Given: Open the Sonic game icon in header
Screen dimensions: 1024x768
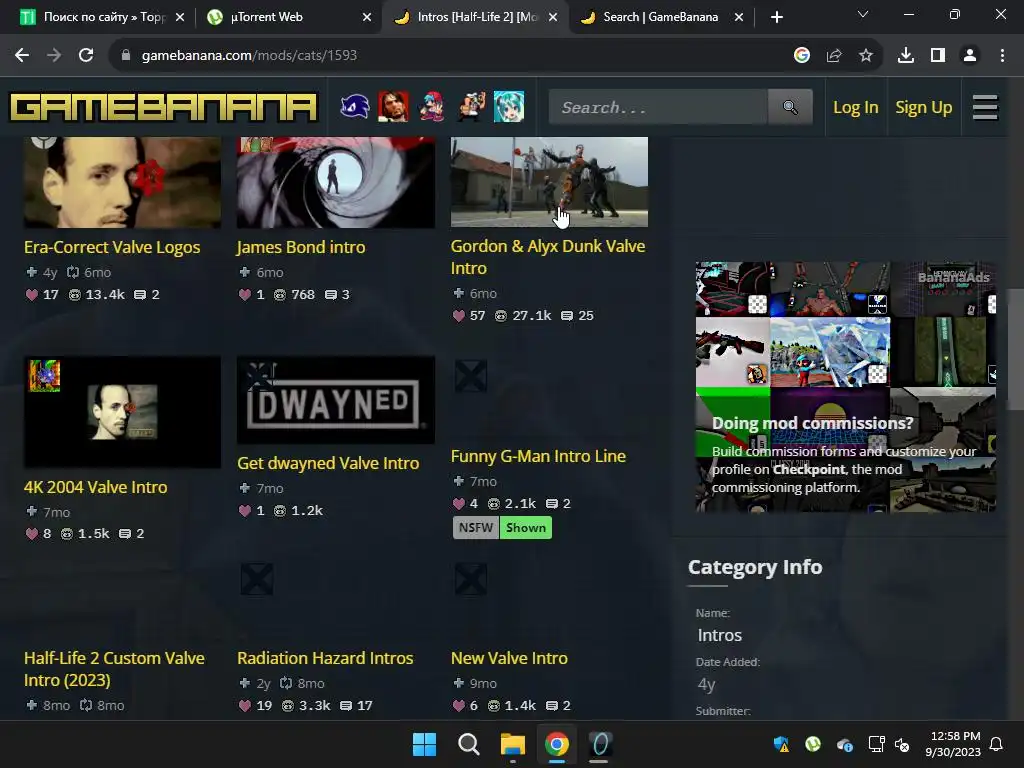Looking at the screenshot, I should pos(355,106).
